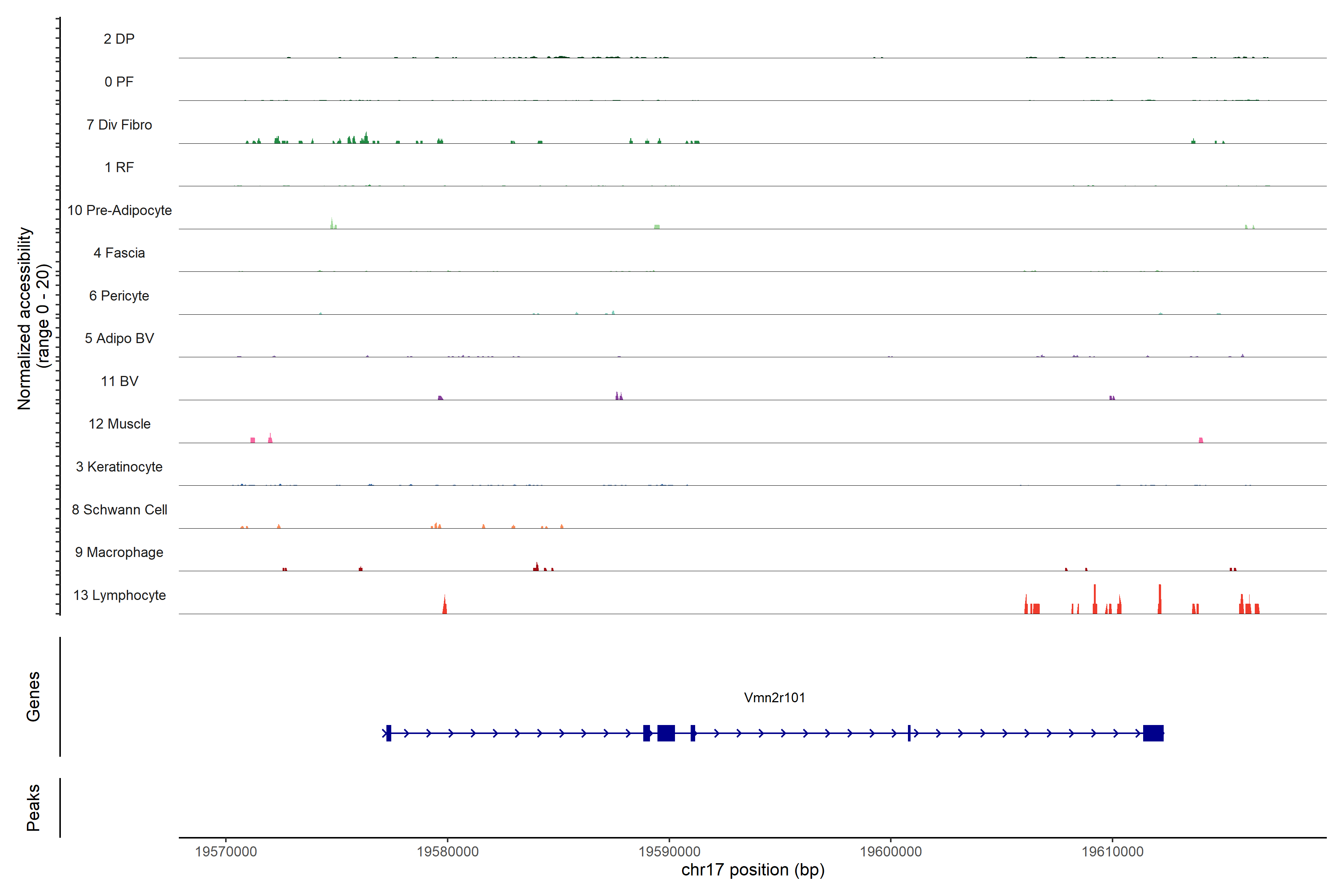Click the 19580000 axis tick label
Viewport: 1344px width, 896px height.
(447, 852)
